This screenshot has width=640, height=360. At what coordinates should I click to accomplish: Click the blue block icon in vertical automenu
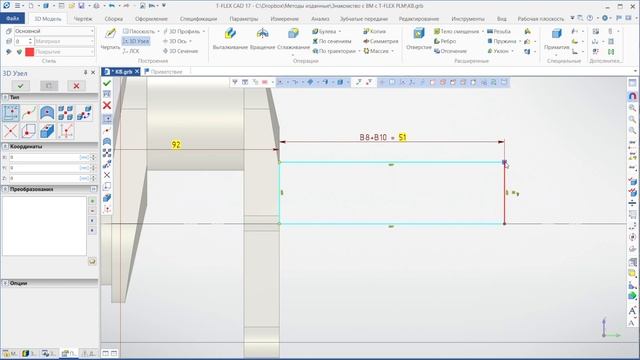107,198
